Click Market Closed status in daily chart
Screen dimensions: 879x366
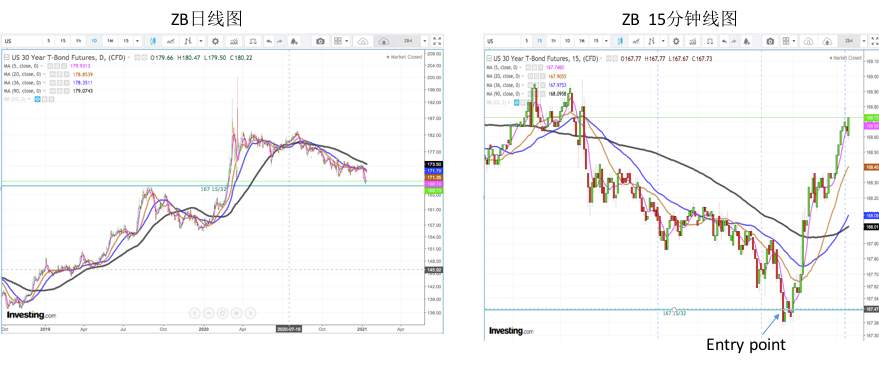point(404,57)
